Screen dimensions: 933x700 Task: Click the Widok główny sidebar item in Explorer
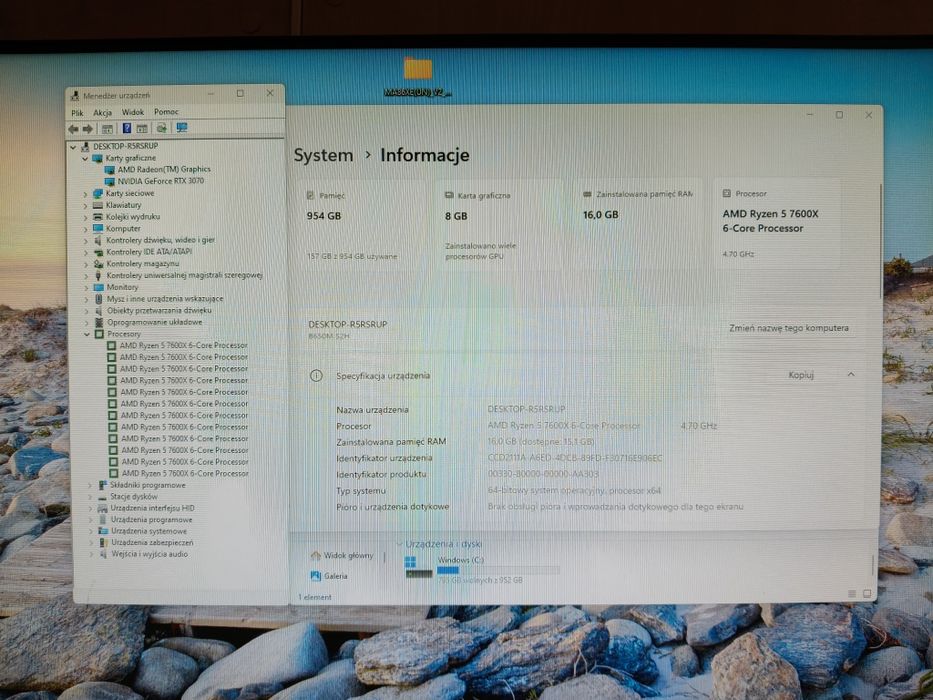[342, 556]
